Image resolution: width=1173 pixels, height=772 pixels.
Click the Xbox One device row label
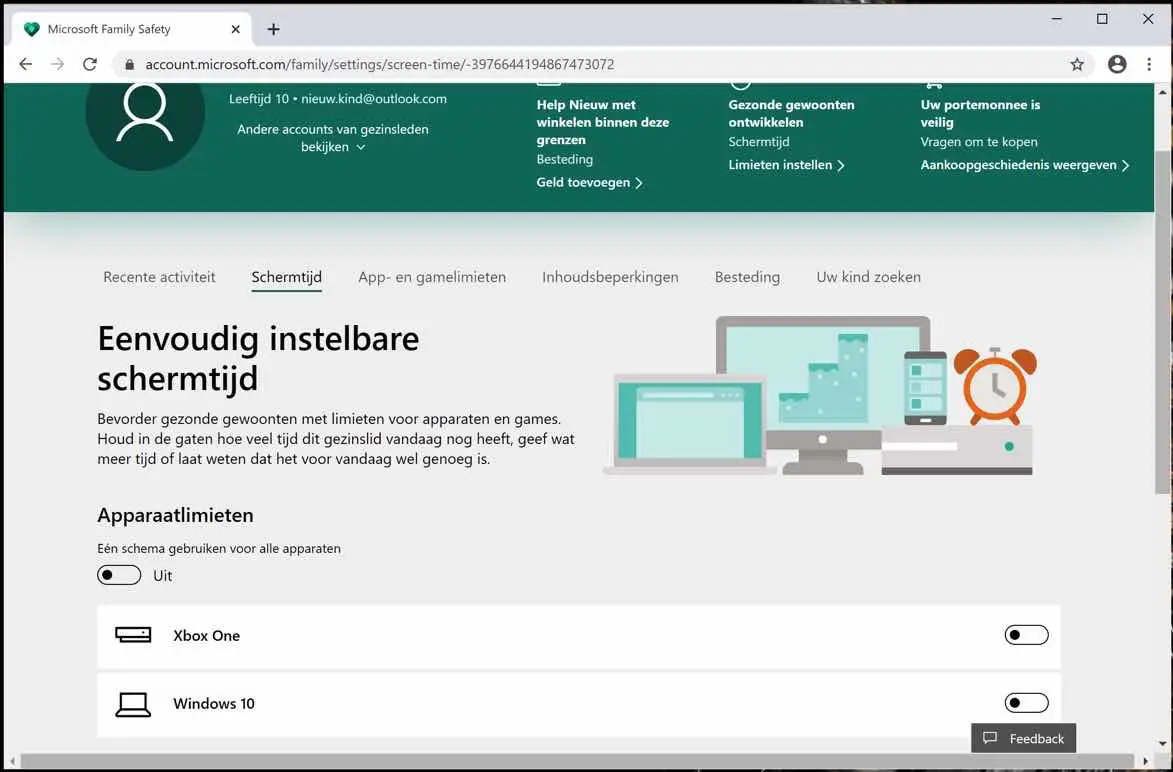coord(206,636)
